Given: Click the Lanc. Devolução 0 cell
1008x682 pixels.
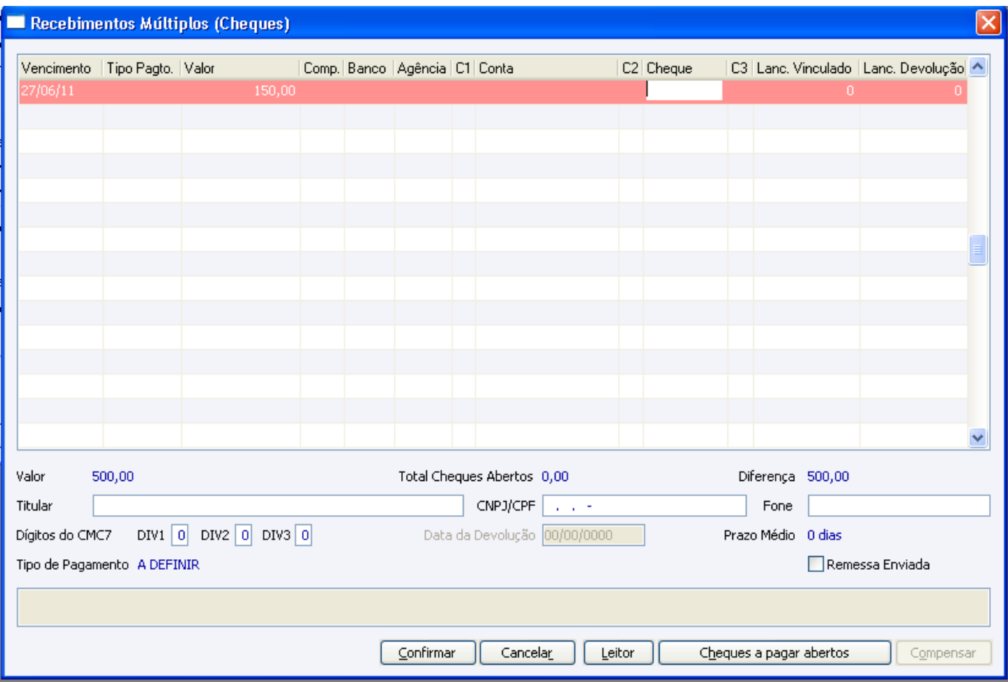Looking at the screenshot, I should coord(914,91).
